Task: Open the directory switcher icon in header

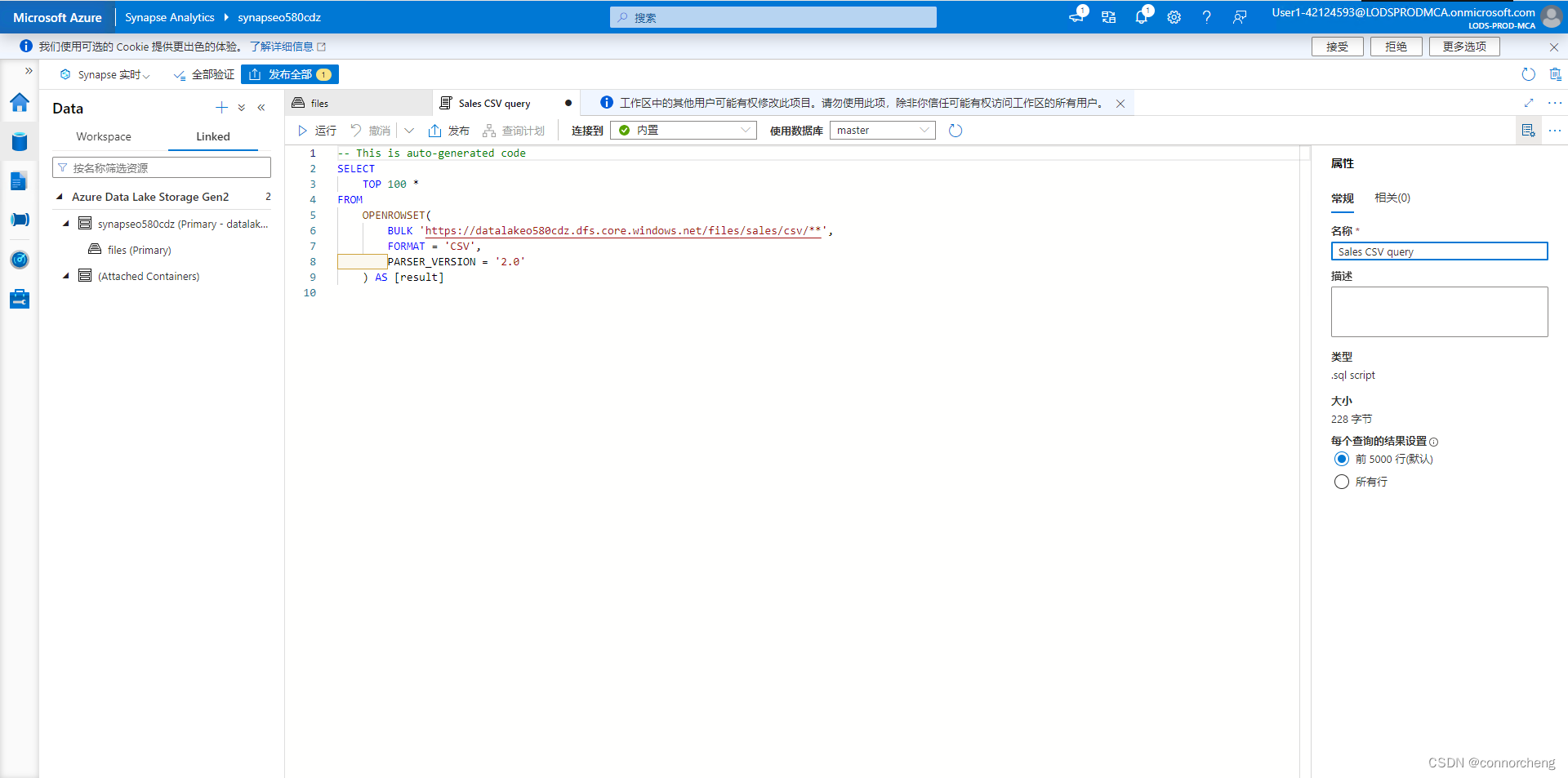Action: [x=1108, y=17]
